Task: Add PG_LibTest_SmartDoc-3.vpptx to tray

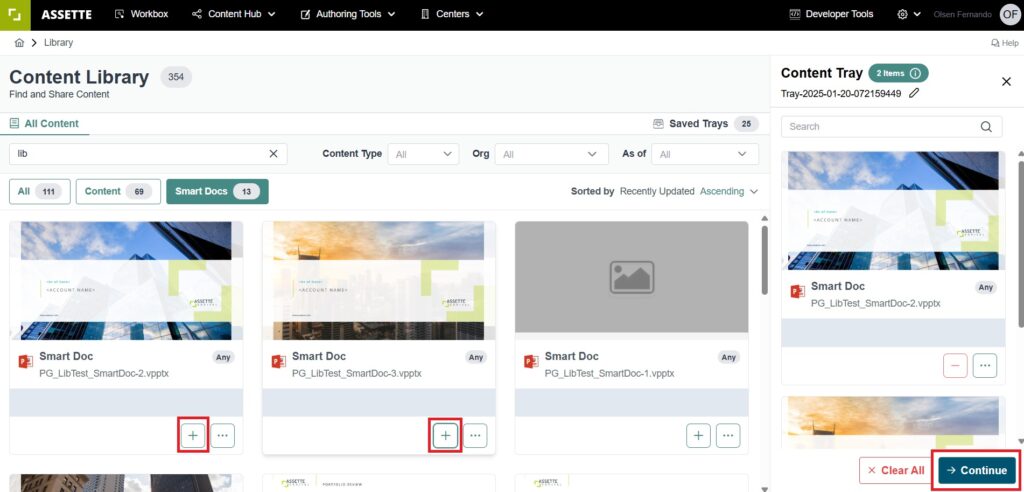Action: click(x=445, y=435)
